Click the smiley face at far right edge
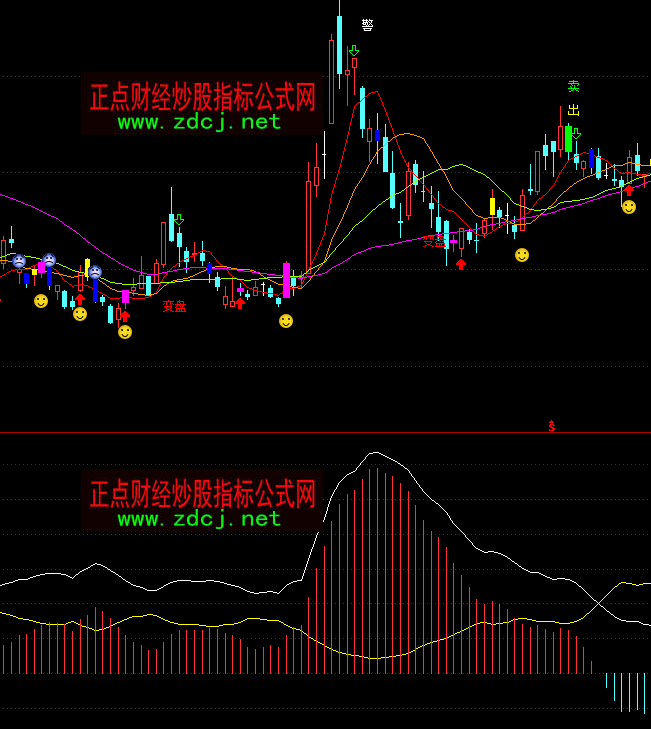651x729 pixels. tap(628, 207)
